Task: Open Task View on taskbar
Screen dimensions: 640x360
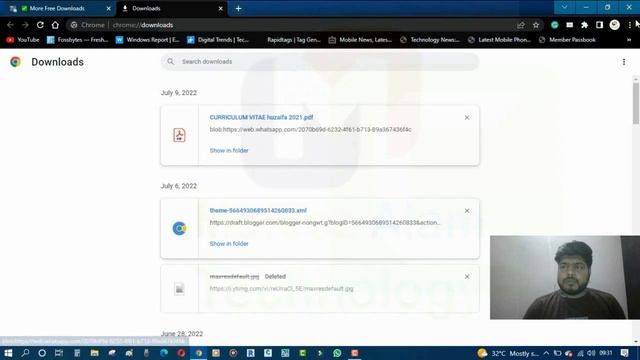Action: pyautogui.click(x=59, y=353)
